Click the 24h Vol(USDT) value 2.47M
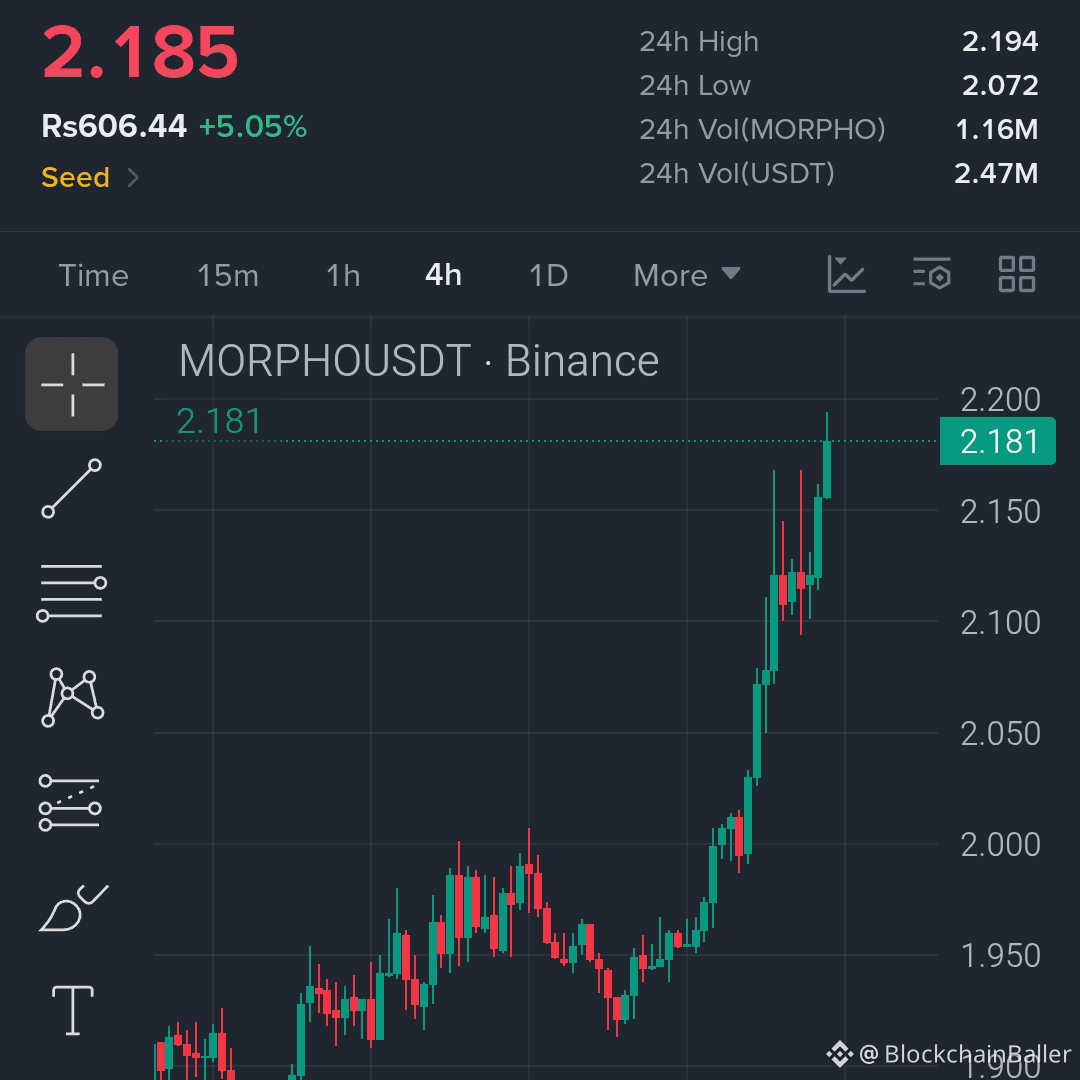Screen dimensions: 1080x1080 click(x=995, y=174)
